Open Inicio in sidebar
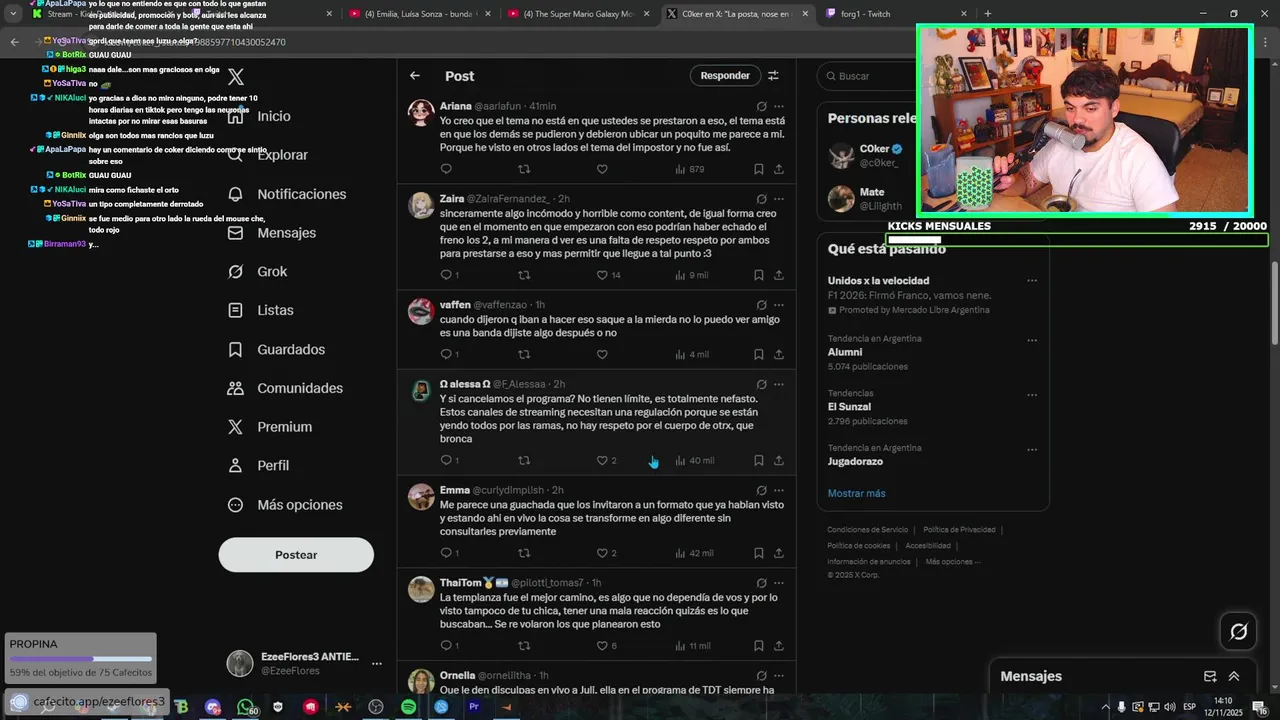This screenshot has height=720, width=1280. pyautogui.click(x=259, y=116)
